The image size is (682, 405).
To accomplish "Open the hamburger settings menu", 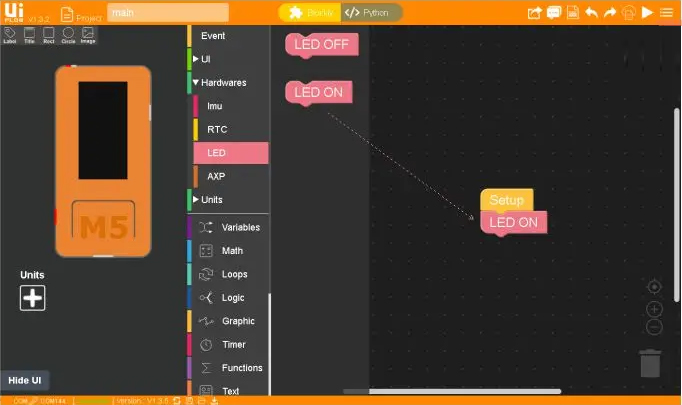I will coord(666,13).
